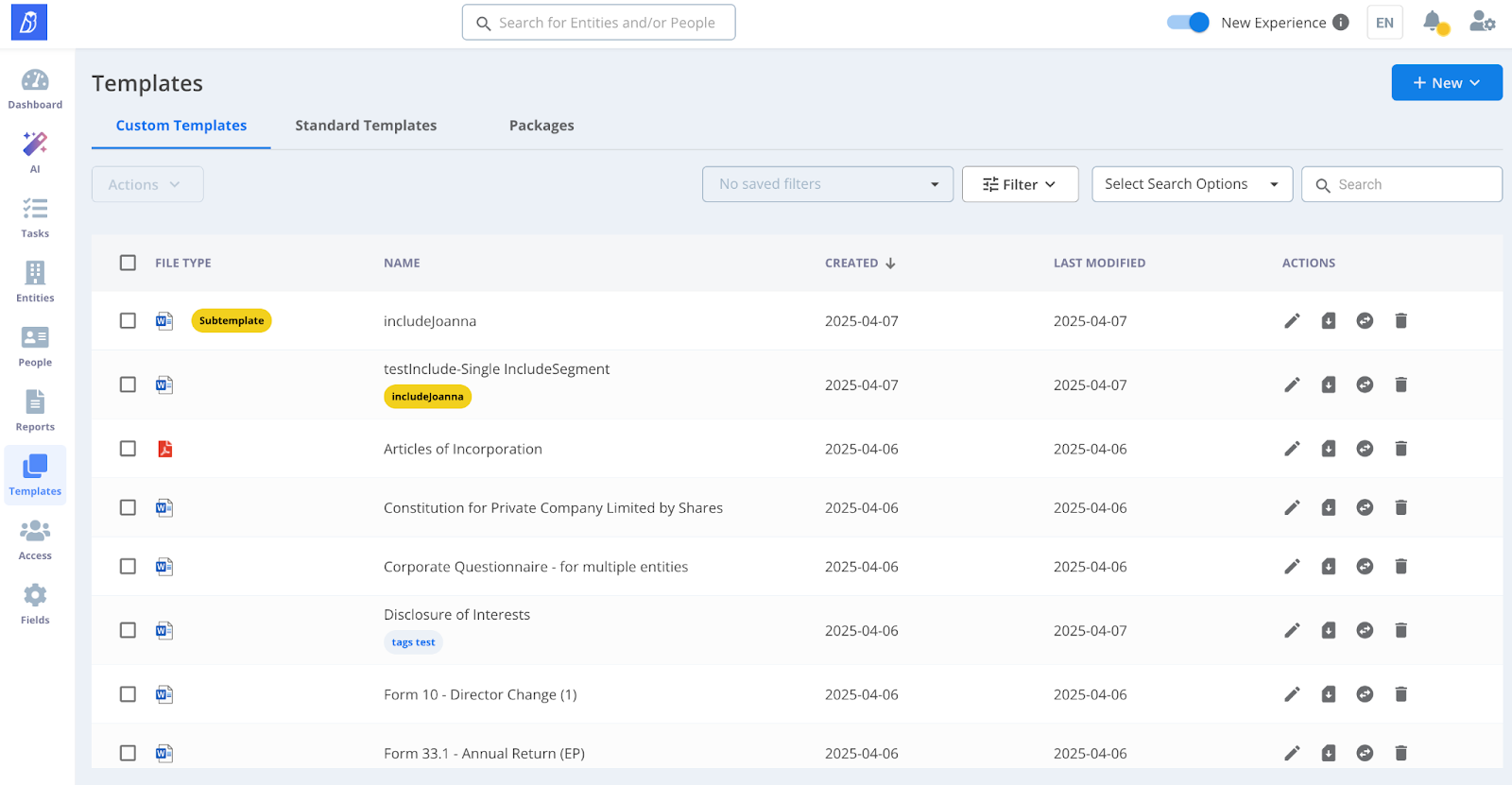This screenshot has height=785, width=1512.
Task: Click Disclosure of Interests modified date 2025-04-07
Action: point(1091,631)
